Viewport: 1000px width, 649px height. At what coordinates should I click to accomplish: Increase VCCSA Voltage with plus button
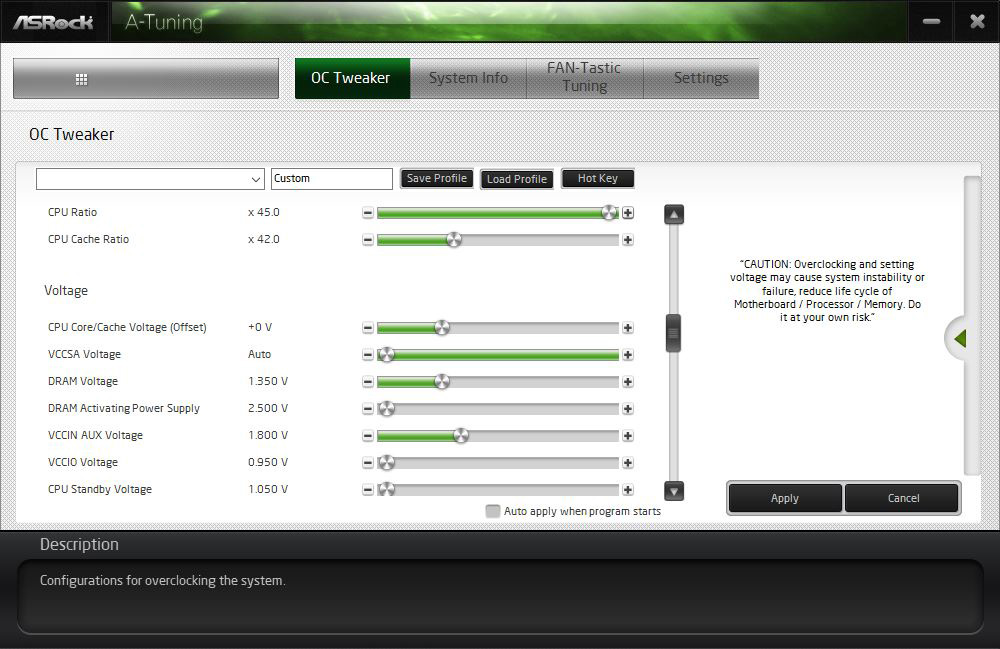(628, 354)
